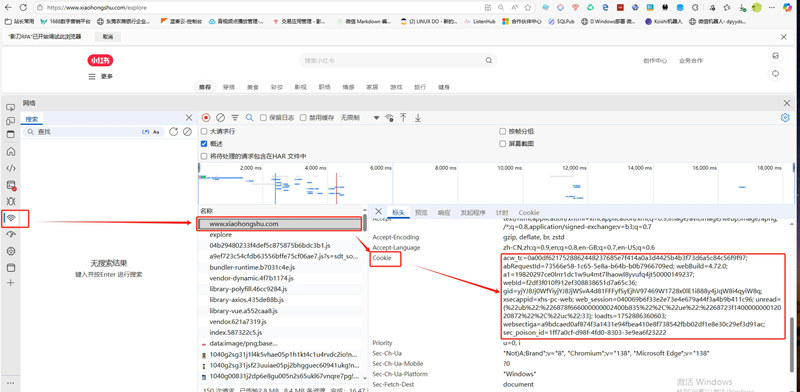
Task: Open the Console tool with red error badge
Action: click(11, 185)
